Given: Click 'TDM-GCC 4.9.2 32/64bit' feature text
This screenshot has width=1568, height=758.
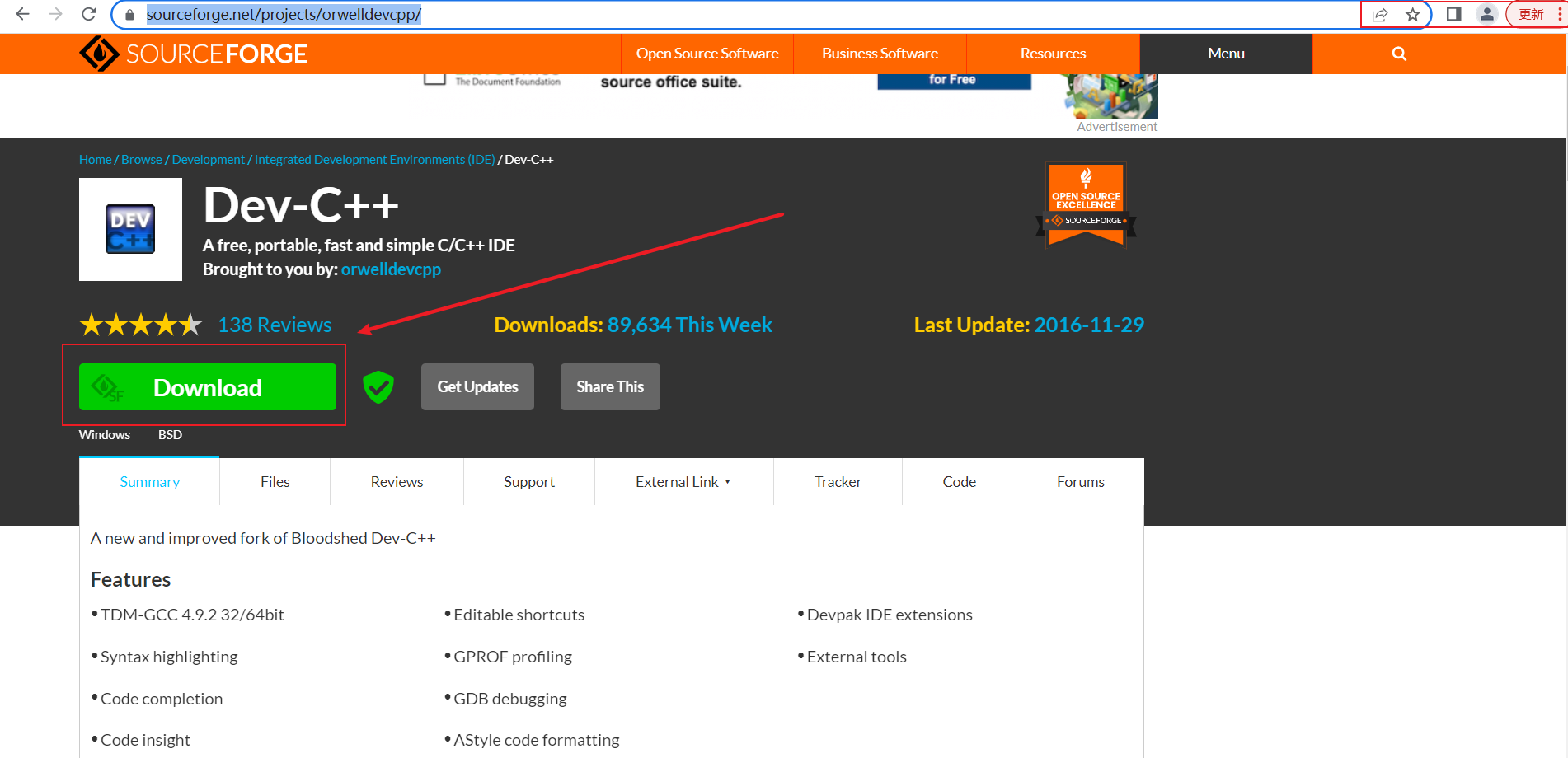Looking at the screenshot, I should (x=192, y=615).
